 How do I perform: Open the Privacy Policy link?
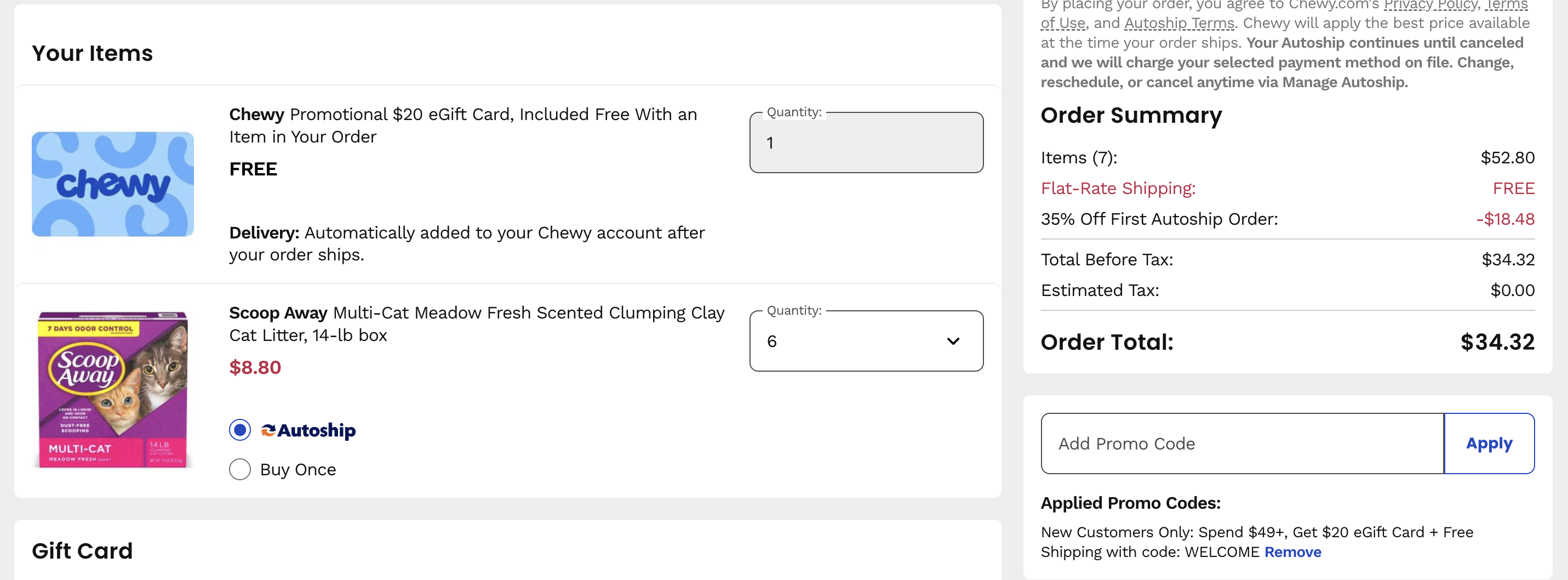(1429, 5)
